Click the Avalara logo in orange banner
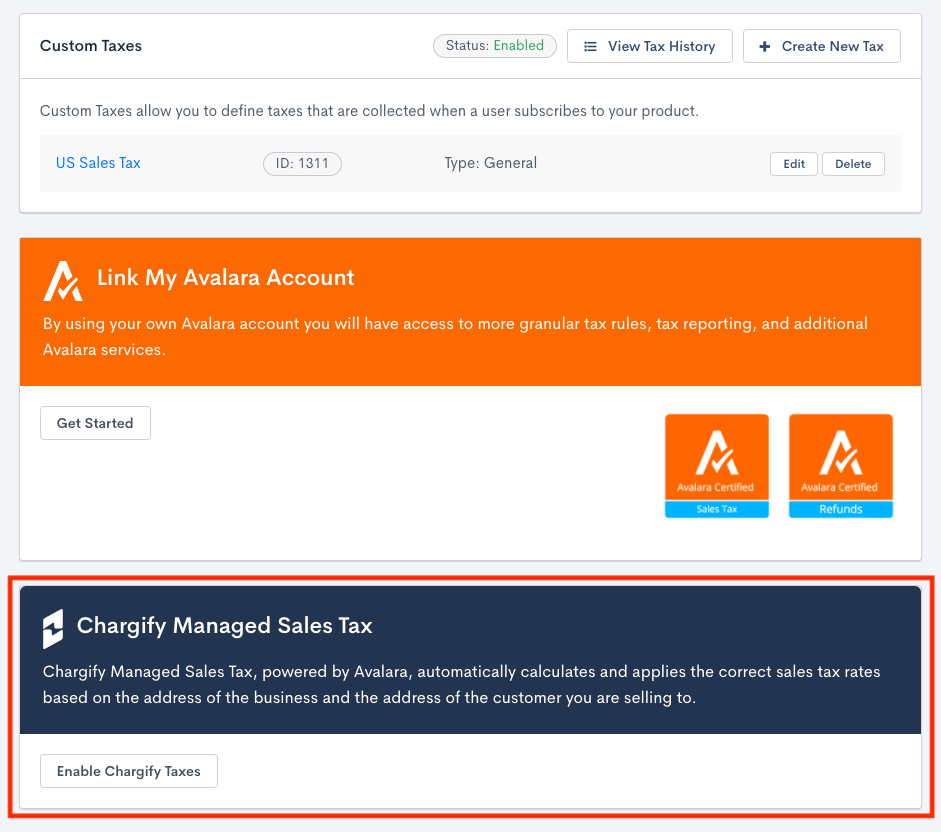Viewport: 941px width, 832px height. pyautogui.click(x=62, y=280)
